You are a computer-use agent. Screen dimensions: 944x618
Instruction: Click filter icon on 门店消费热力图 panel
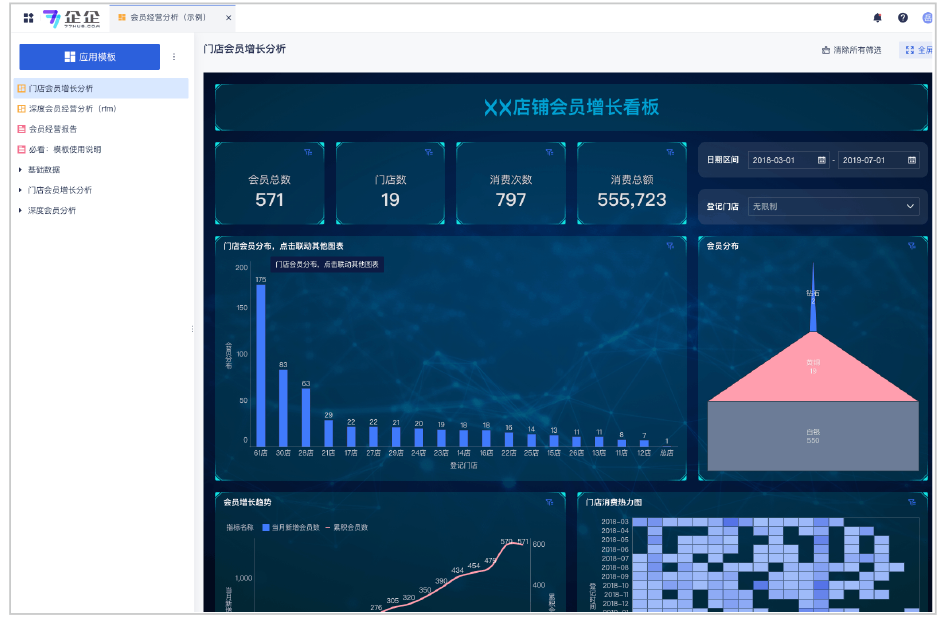tap(912, 502)
